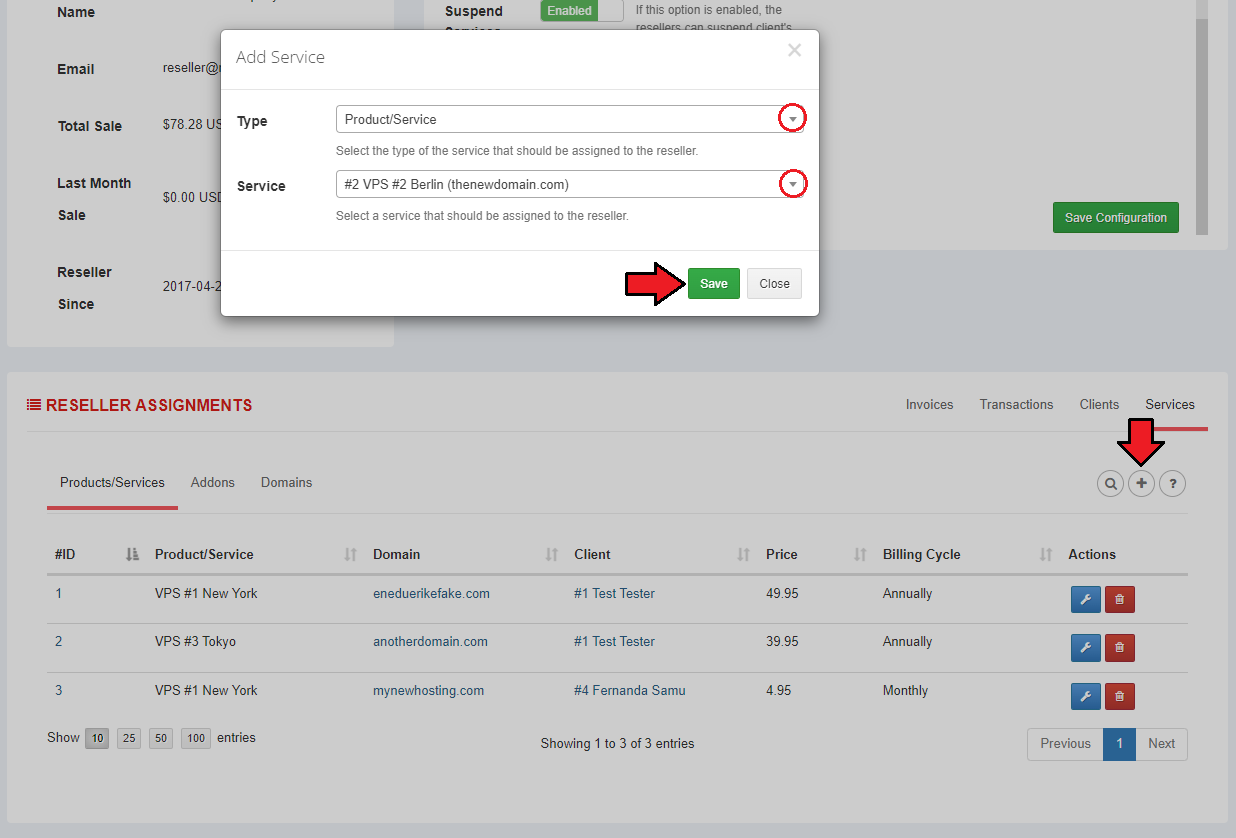Click the Reseller Assignments heading
Viewport: 1236px width, 838px height.
149,405
